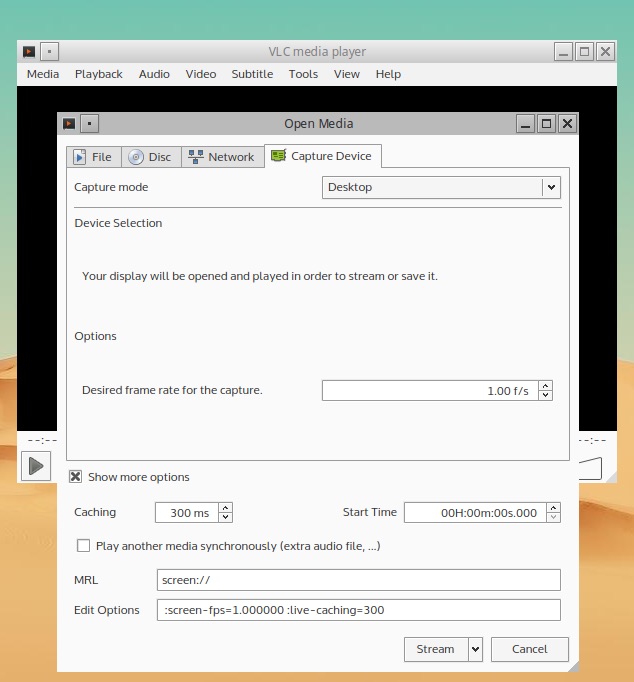This screenshot has height=682, width=634.
Task: Increase the desired frame rate value
Action: (545, 385)
